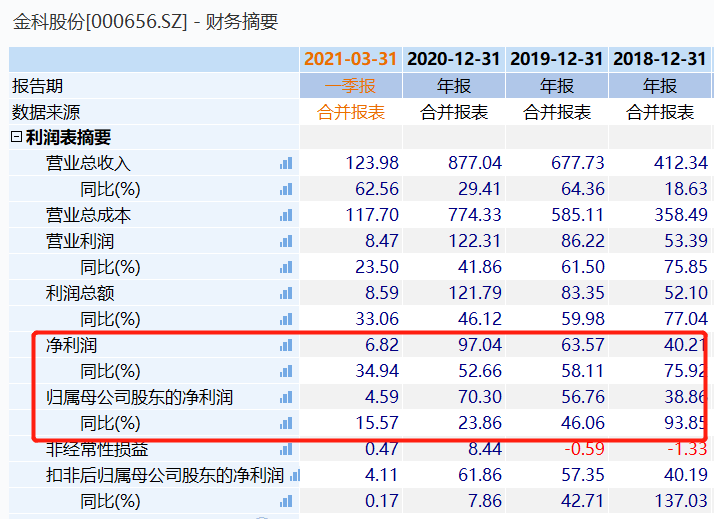Click the 利润总额 row label

click(x=80, y=293)
